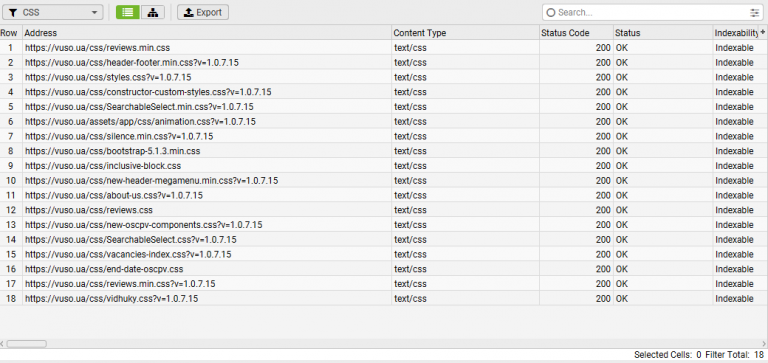Select vidhuky.css address row
This screenshot has width=768, height=363.
point(207,298)
